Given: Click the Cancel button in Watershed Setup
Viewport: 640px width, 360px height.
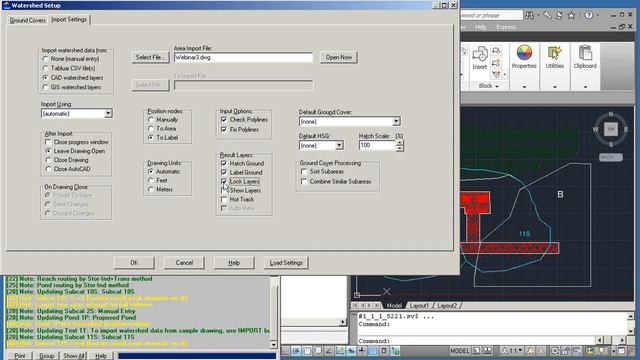Looking at the screenshot, I should click(x=184, y=263).
